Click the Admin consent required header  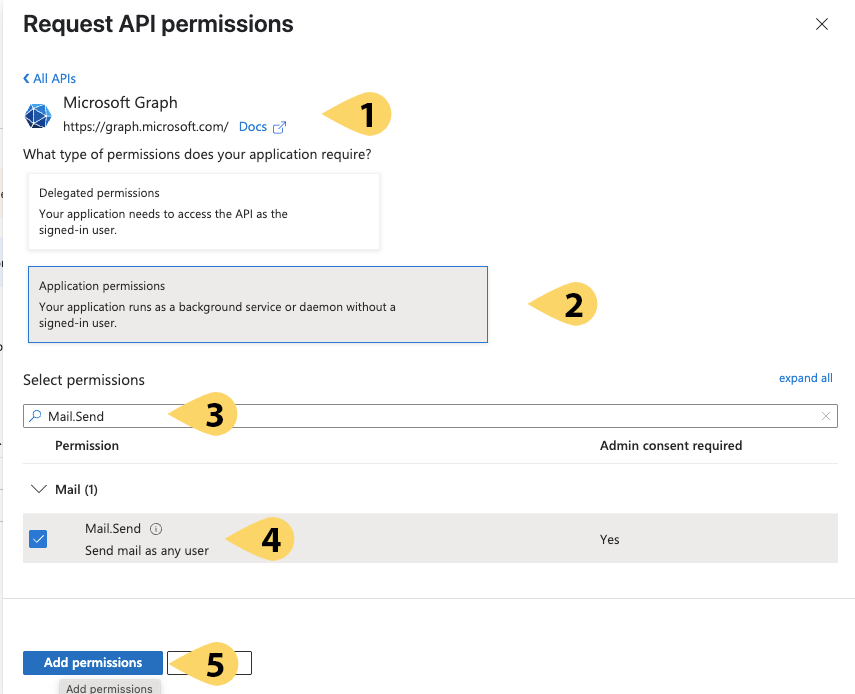coord(671,445)
